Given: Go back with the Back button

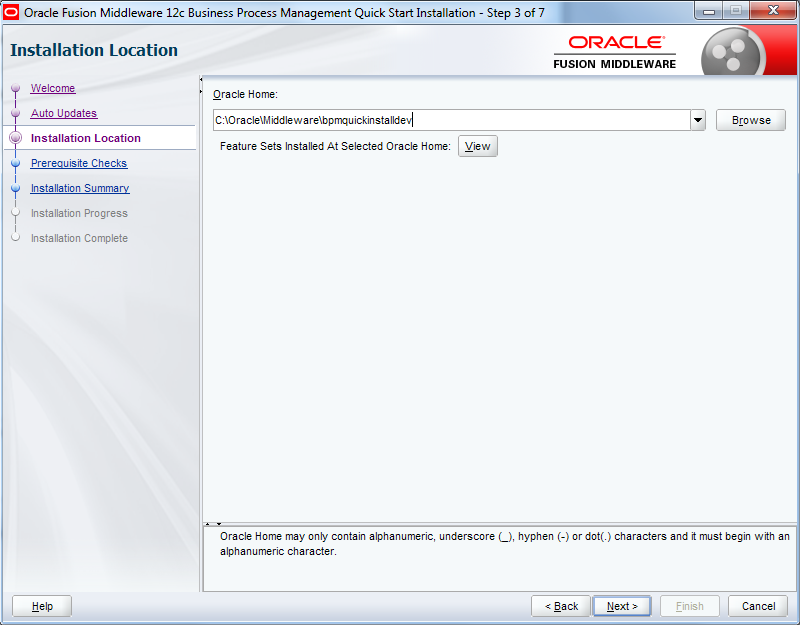Looking at the screenshot, I should tap(561, 606).
